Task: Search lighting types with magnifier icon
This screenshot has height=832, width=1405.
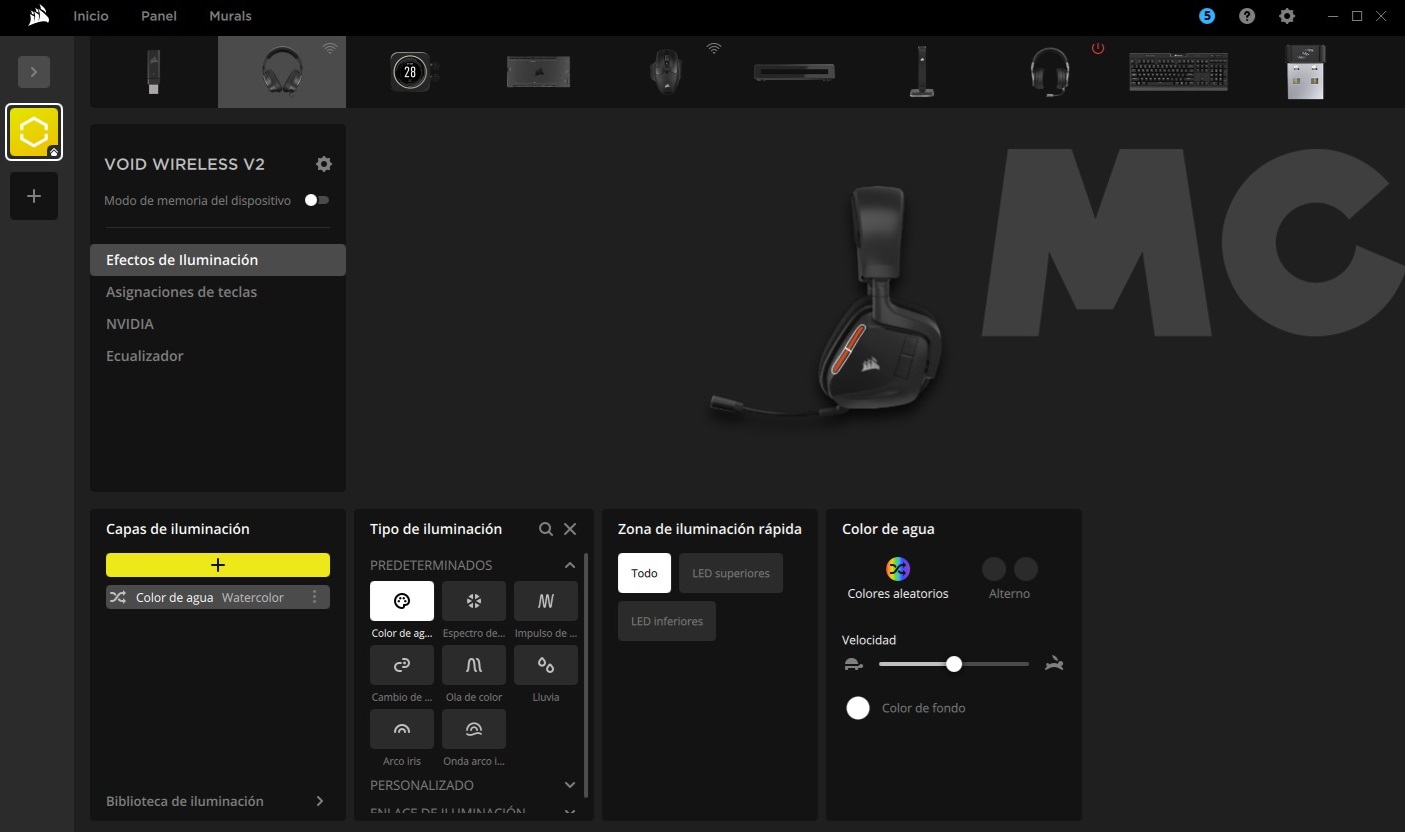Action: click(546, 529)
